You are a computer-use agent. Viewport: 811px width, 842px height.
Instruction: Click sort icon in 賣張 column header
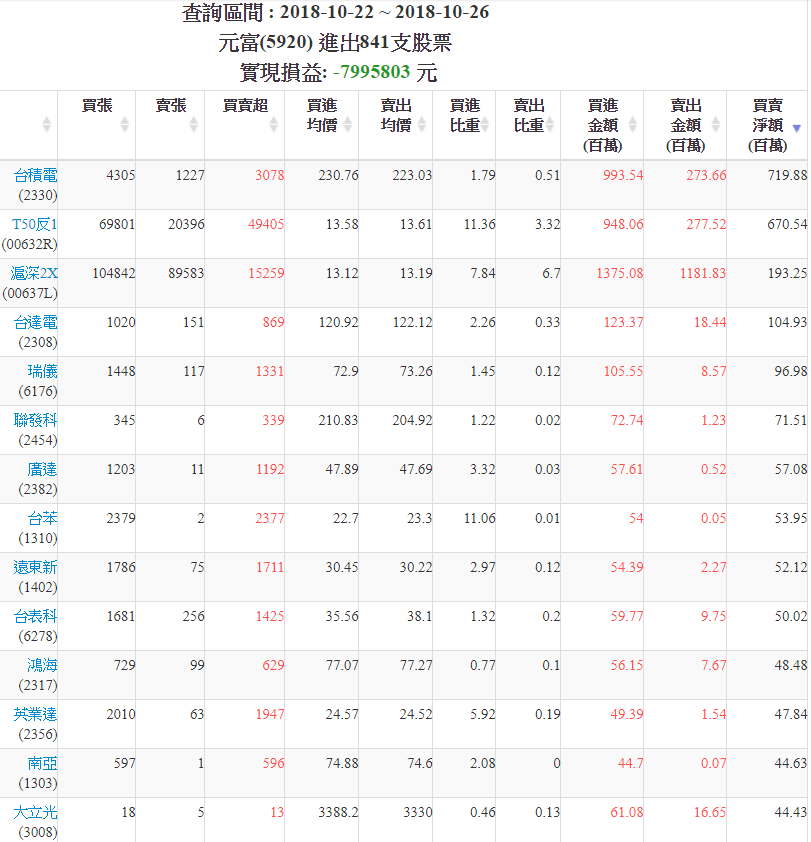point(195,124)
